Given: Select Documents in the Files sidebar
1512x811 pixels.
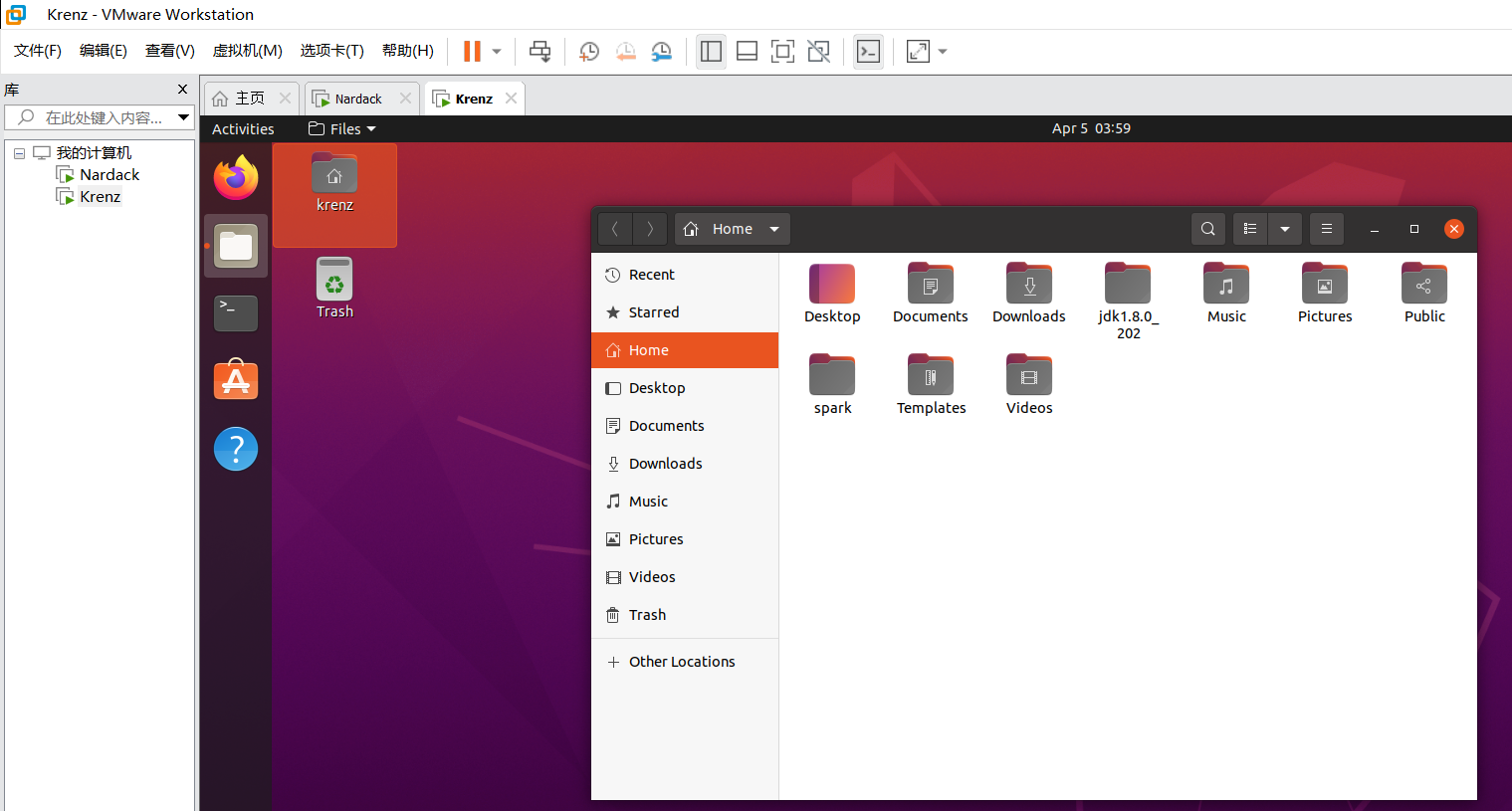Looking at the screenshot, I should [x=685, y=426].
